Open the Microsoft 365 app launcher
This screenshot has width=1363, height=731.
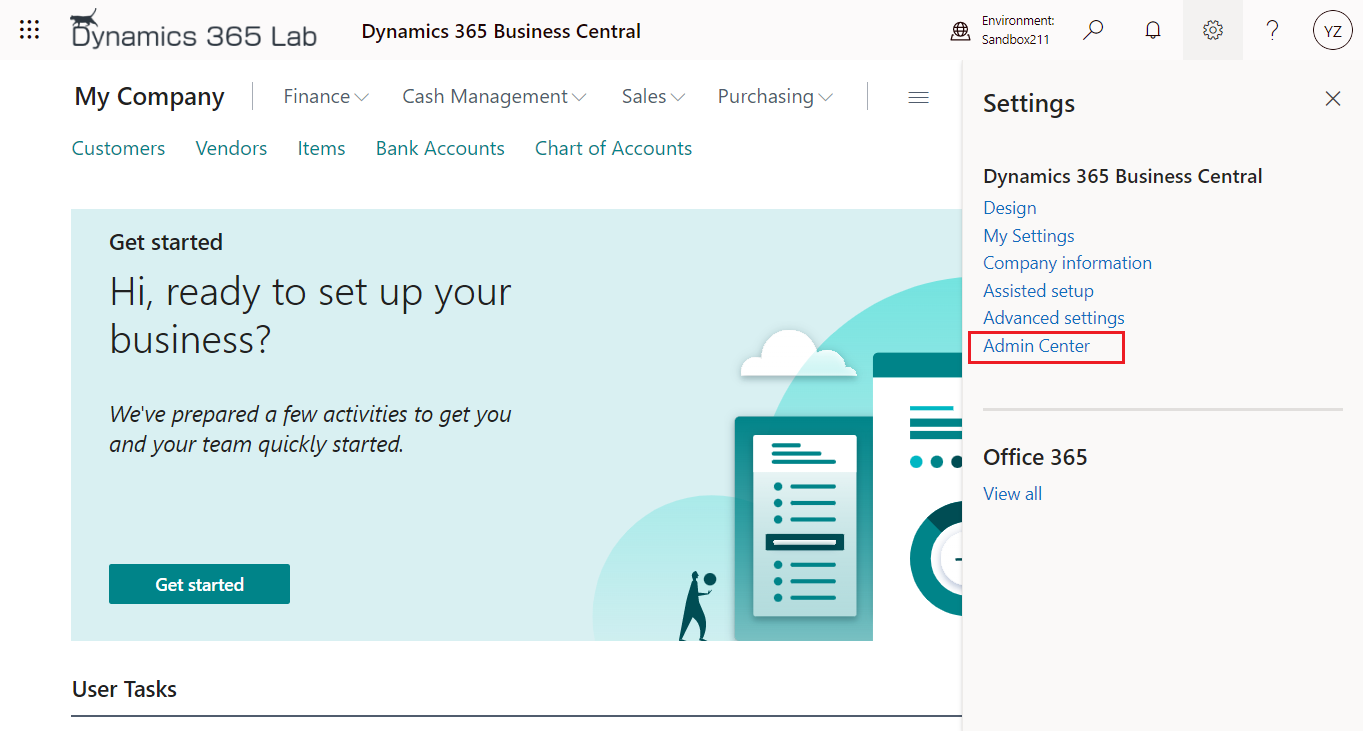(x=29, y=29)
